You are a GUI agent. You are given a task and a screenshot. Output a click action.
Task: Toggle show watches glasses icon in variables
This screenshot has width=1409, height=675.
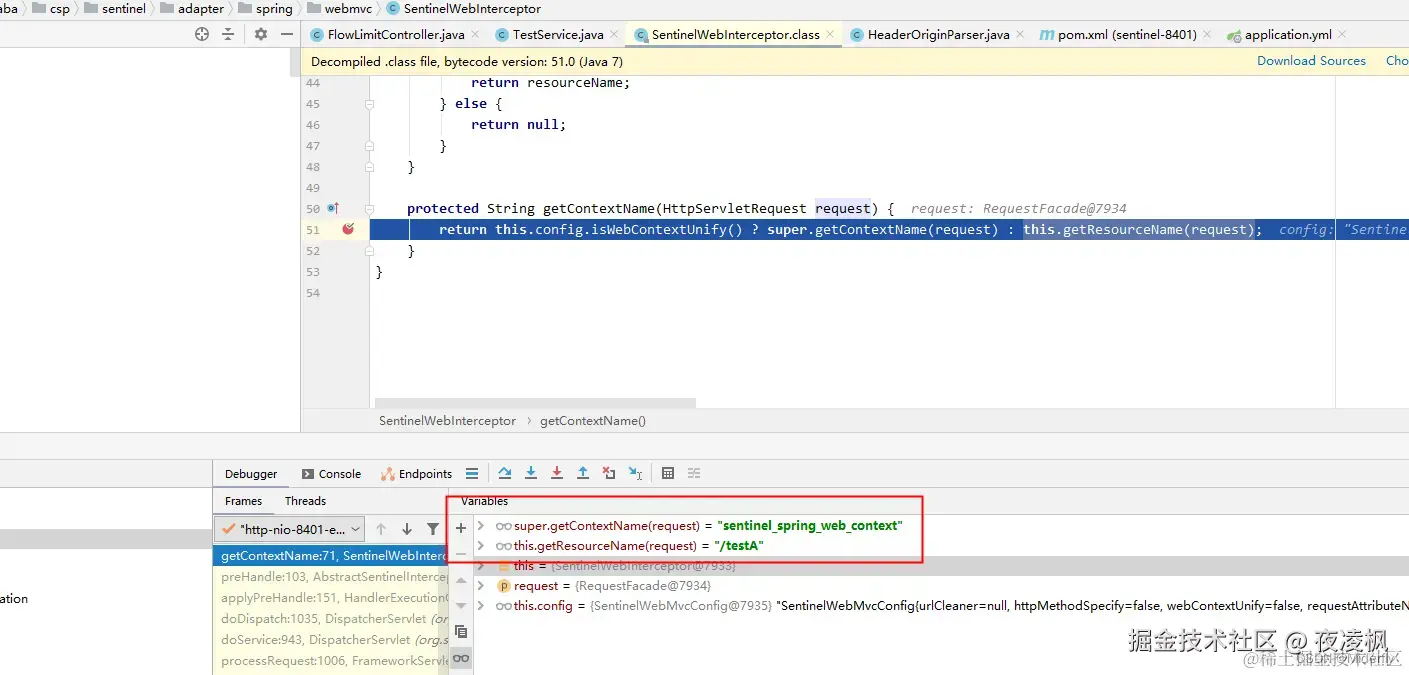click(461, 658)
